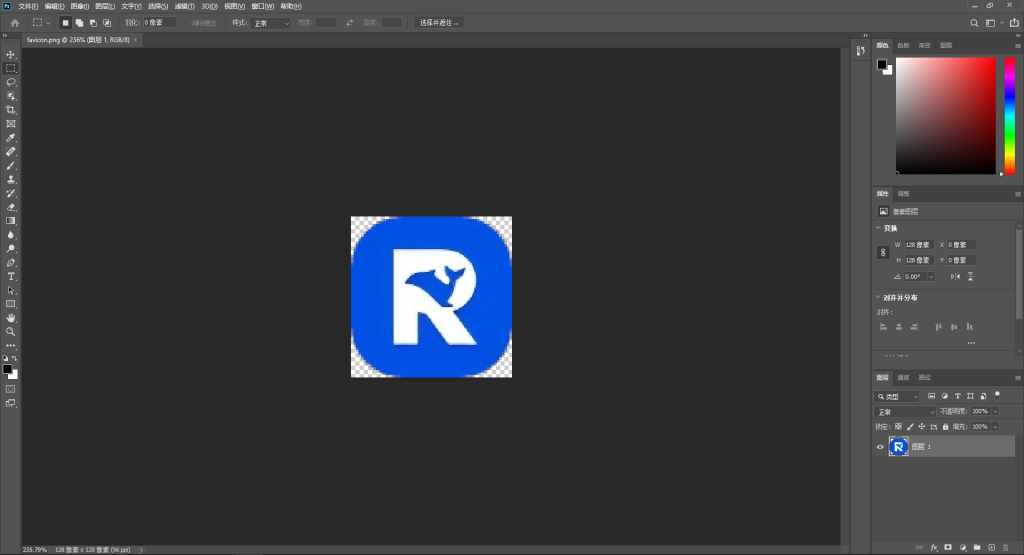This screenshot has height=555, width=1024.
Task: Collapse the 对齐并分布 (Align and Distribute) section
Action: pyautogui.click(x=878, y=297)
